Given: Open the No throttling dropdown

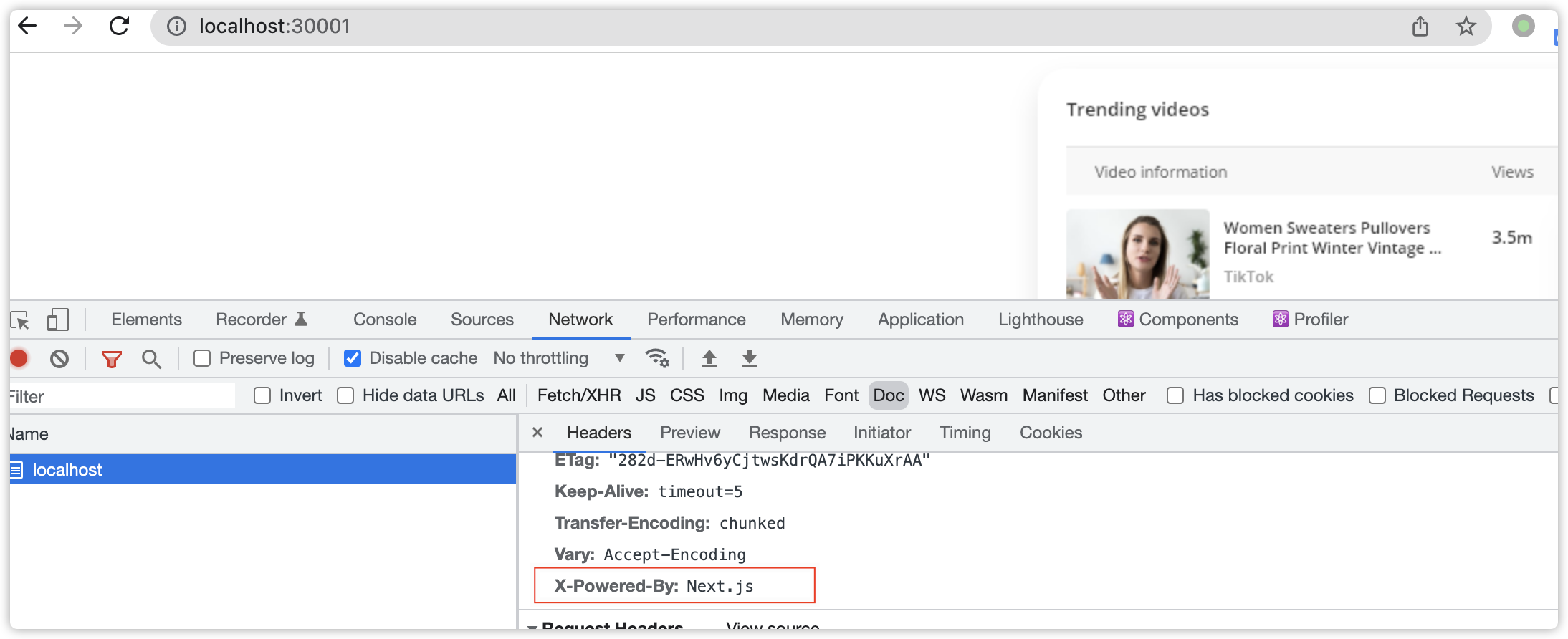Looking at the screenshot, I should [559, 358].
